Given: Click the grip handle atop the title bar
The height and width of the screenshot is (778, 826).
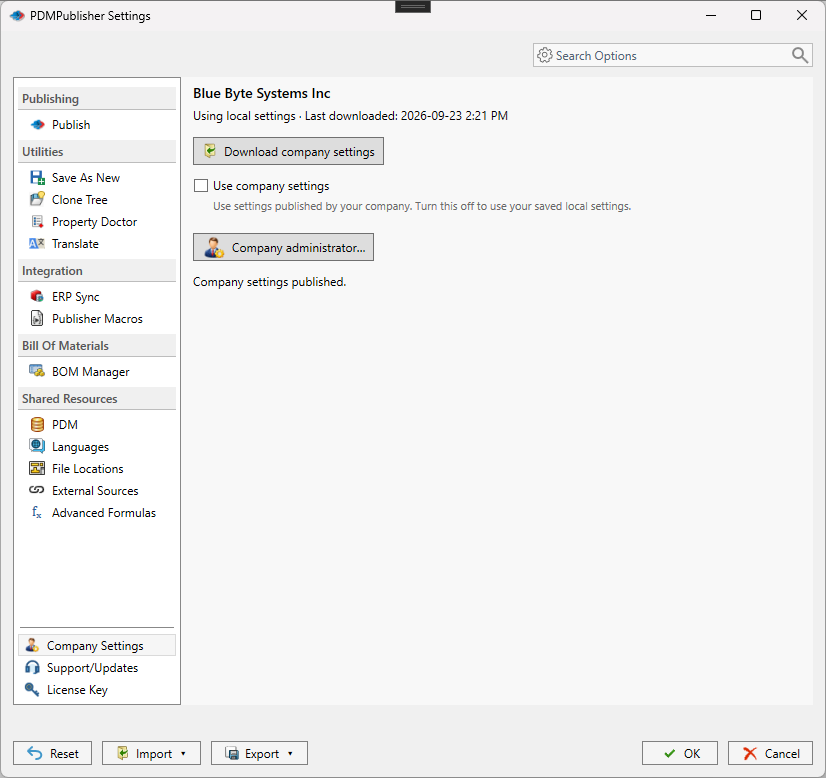Looking at the screenshot, I should click(x=413, y=6).
